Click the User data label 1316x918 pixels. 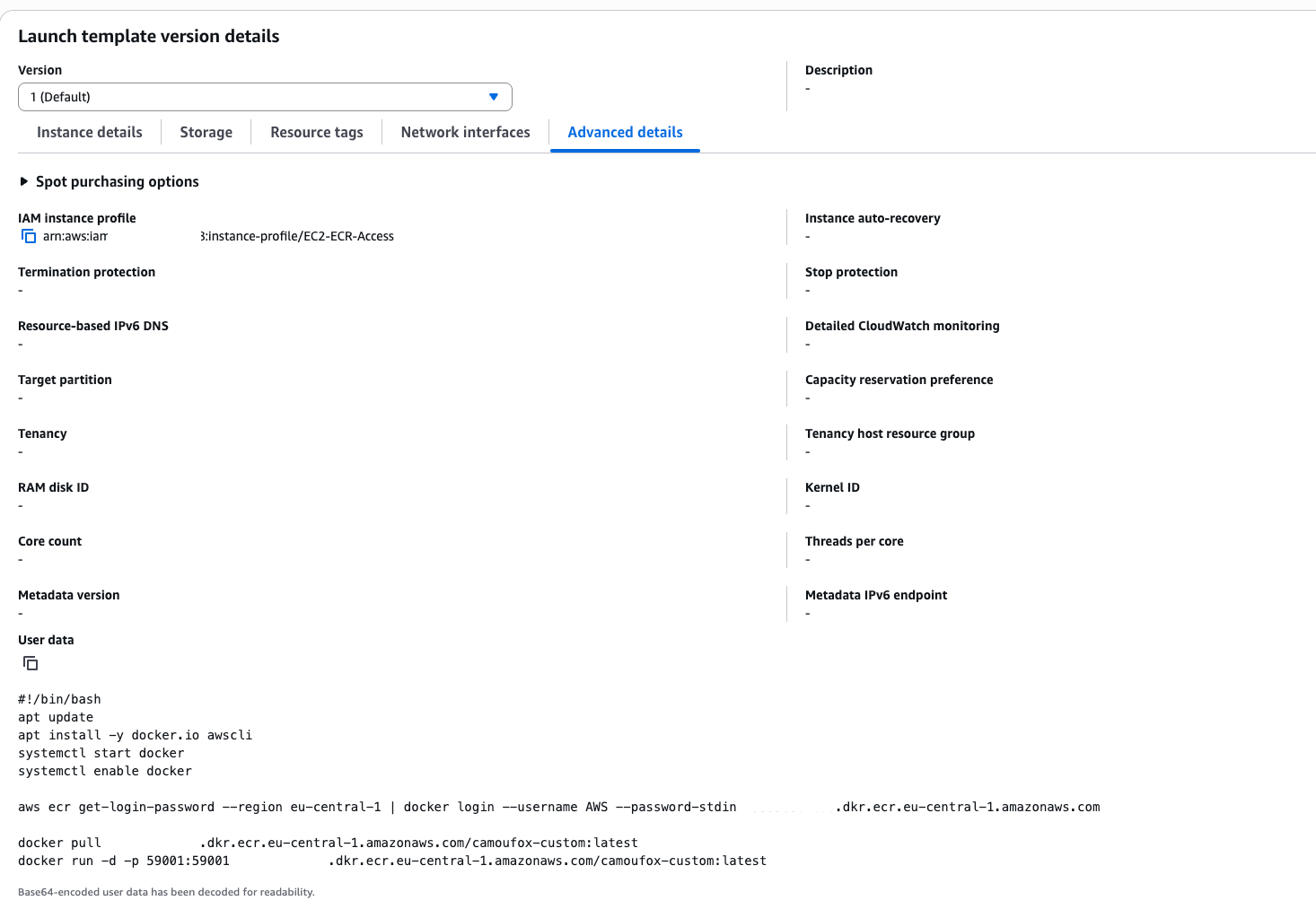[46, 640]
